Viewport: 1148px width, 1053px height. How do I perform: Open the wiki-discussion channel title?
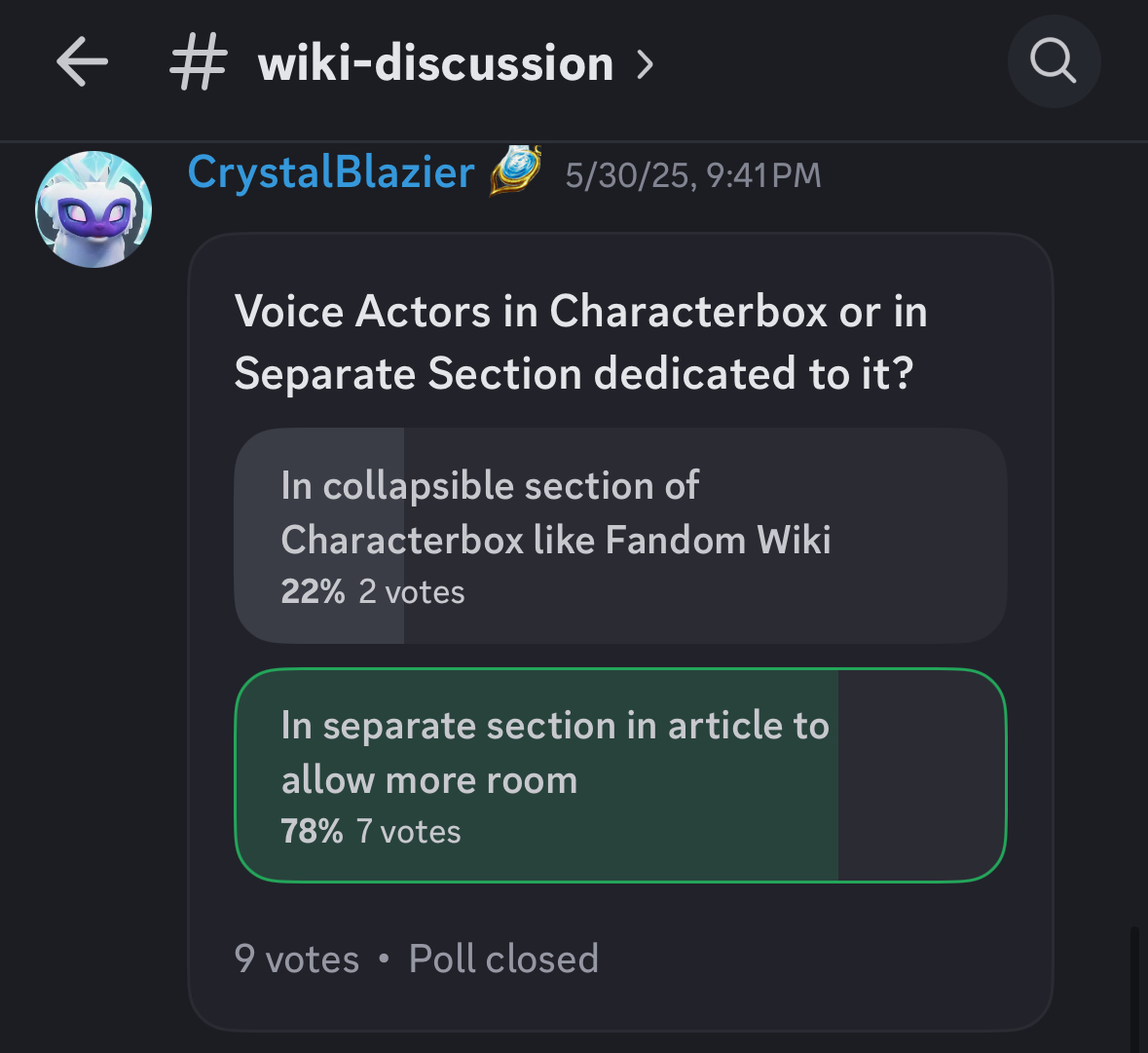click(x=435, y=63)
